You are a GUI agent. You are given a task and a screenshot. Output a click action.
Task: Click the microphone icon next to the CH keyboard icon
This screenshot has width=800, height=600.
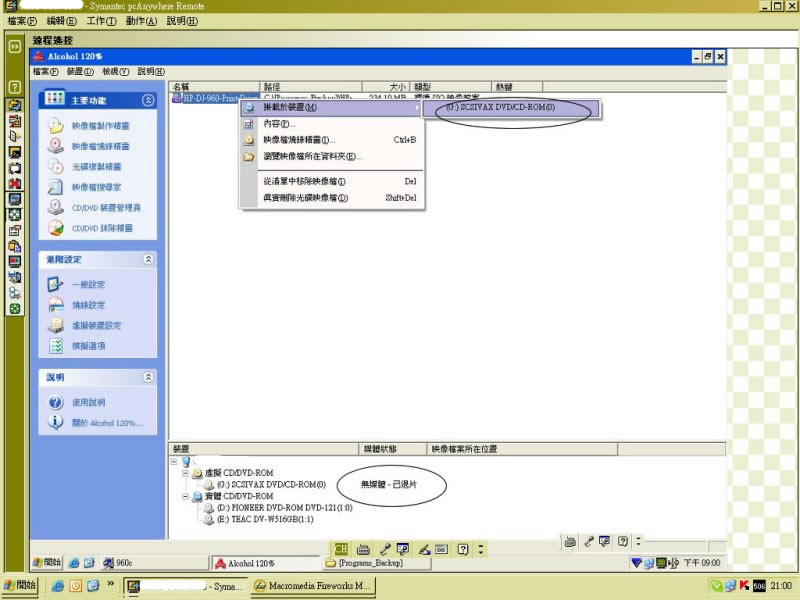click(x=385, y=549)
